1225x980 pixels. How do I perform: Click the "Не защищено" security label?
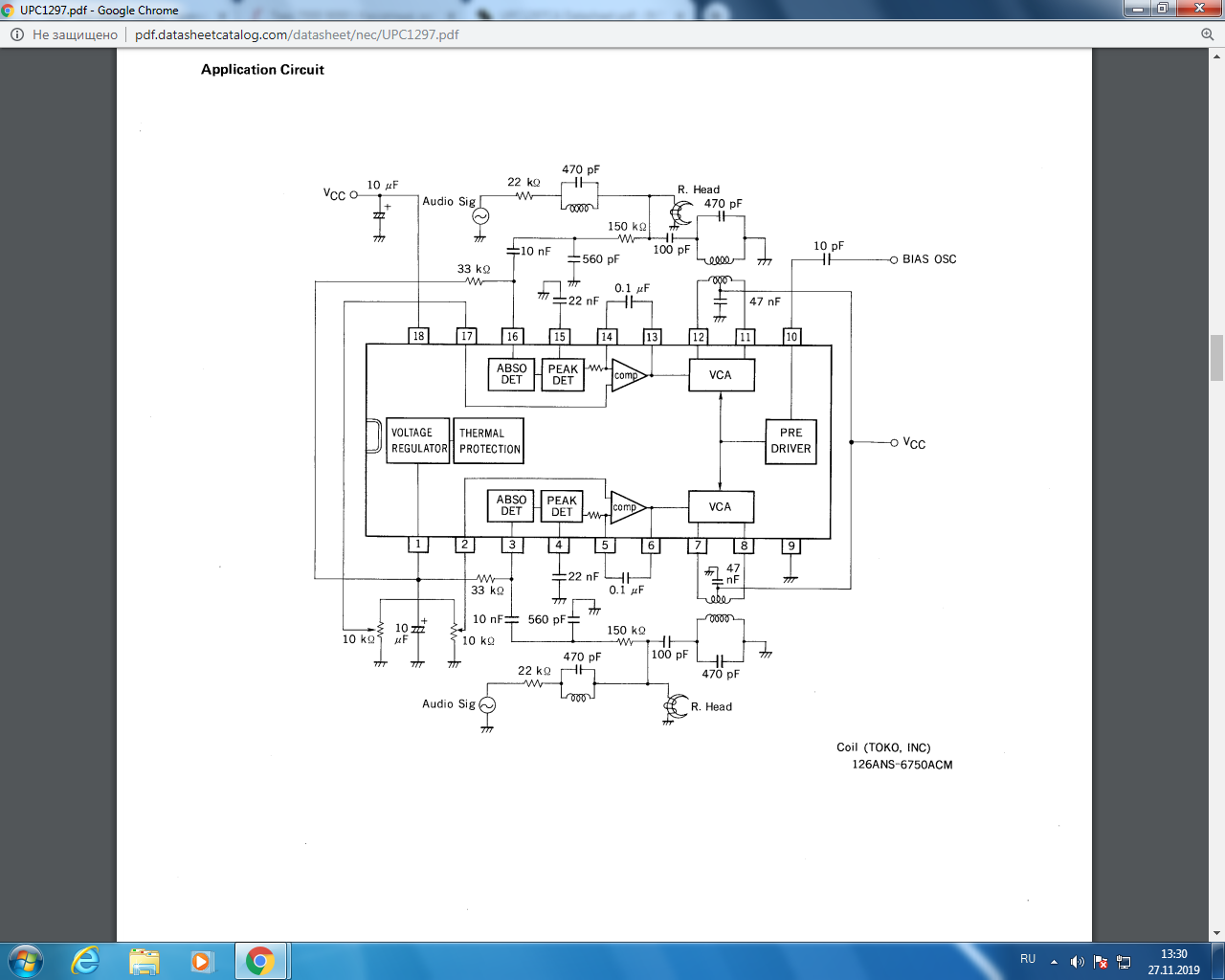[75, 34]
